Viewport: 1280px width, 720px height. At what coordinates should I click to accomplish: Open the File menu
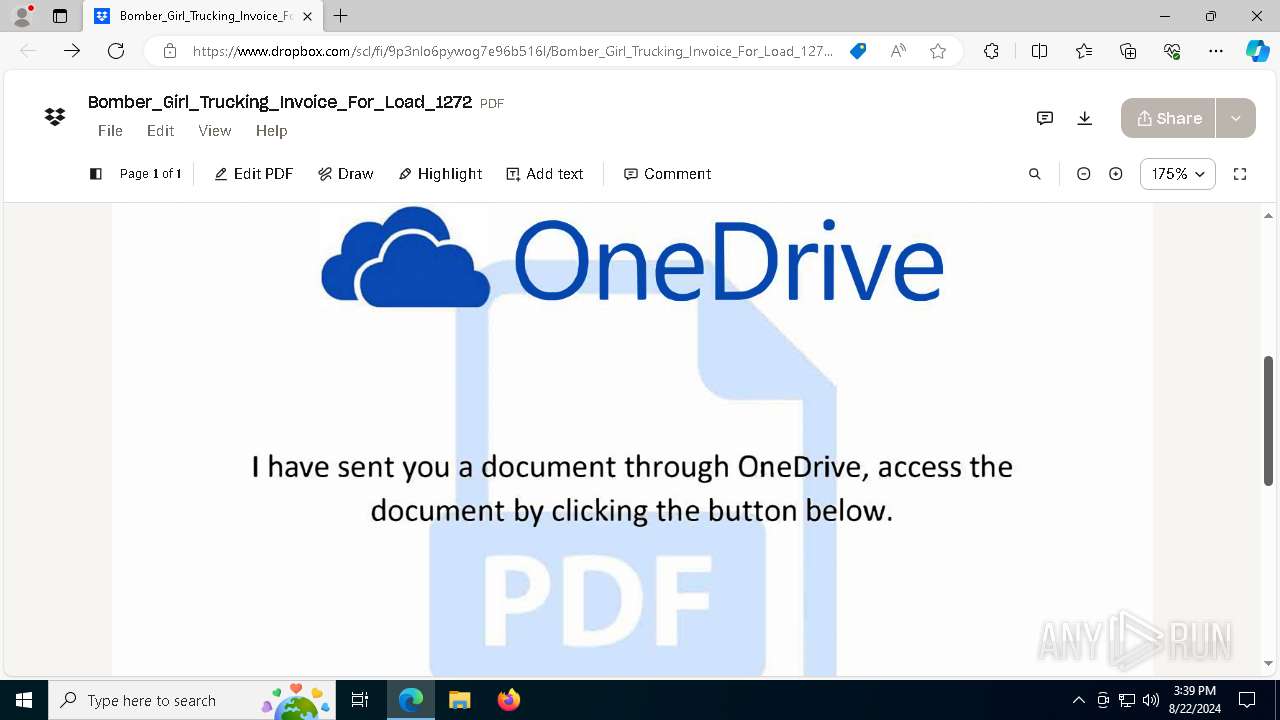[x=110, y=131]
